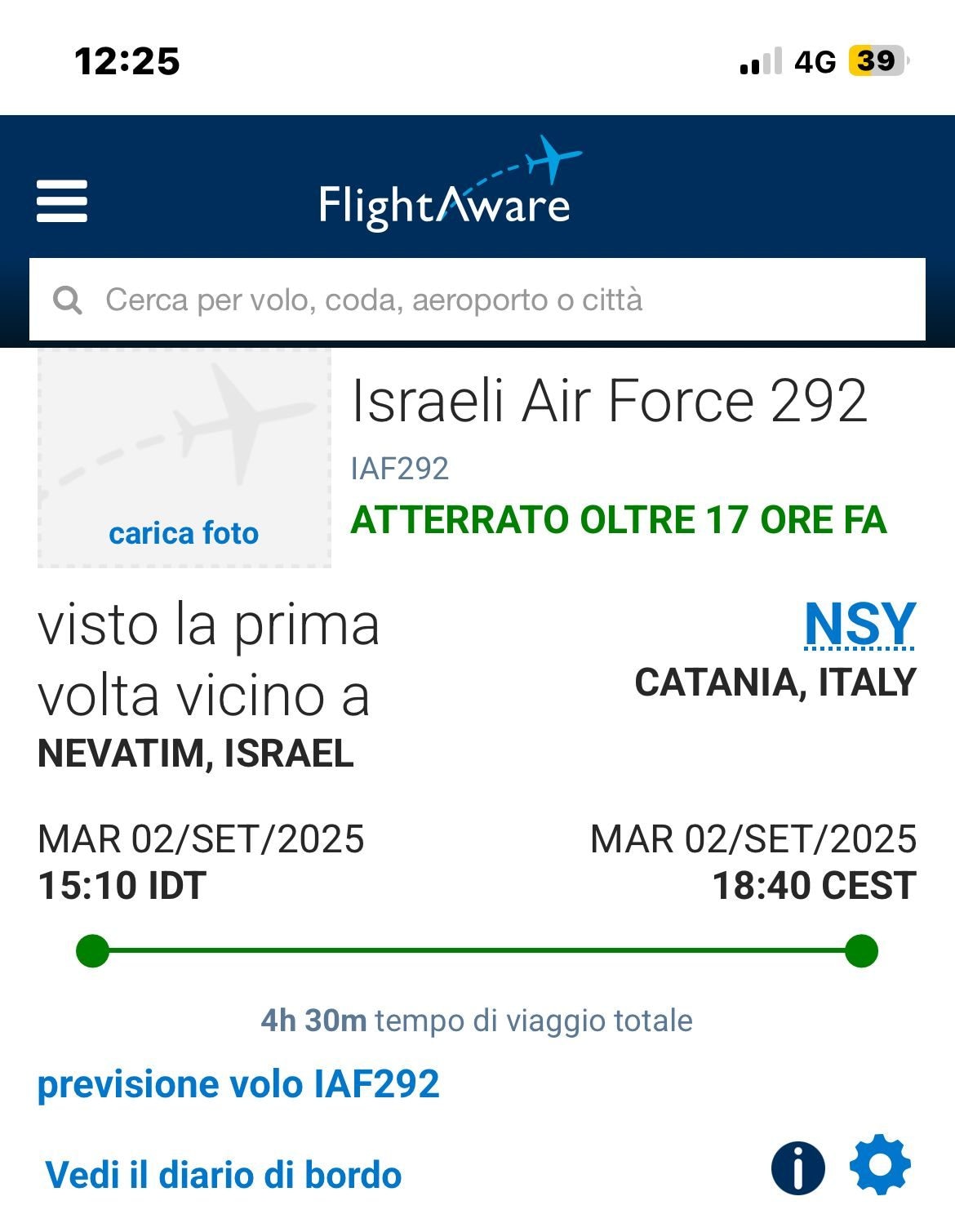Viewport: 955px width, 1232px height.
Task: Tap the battery indicator in status bar
Action: coord(878,61)
